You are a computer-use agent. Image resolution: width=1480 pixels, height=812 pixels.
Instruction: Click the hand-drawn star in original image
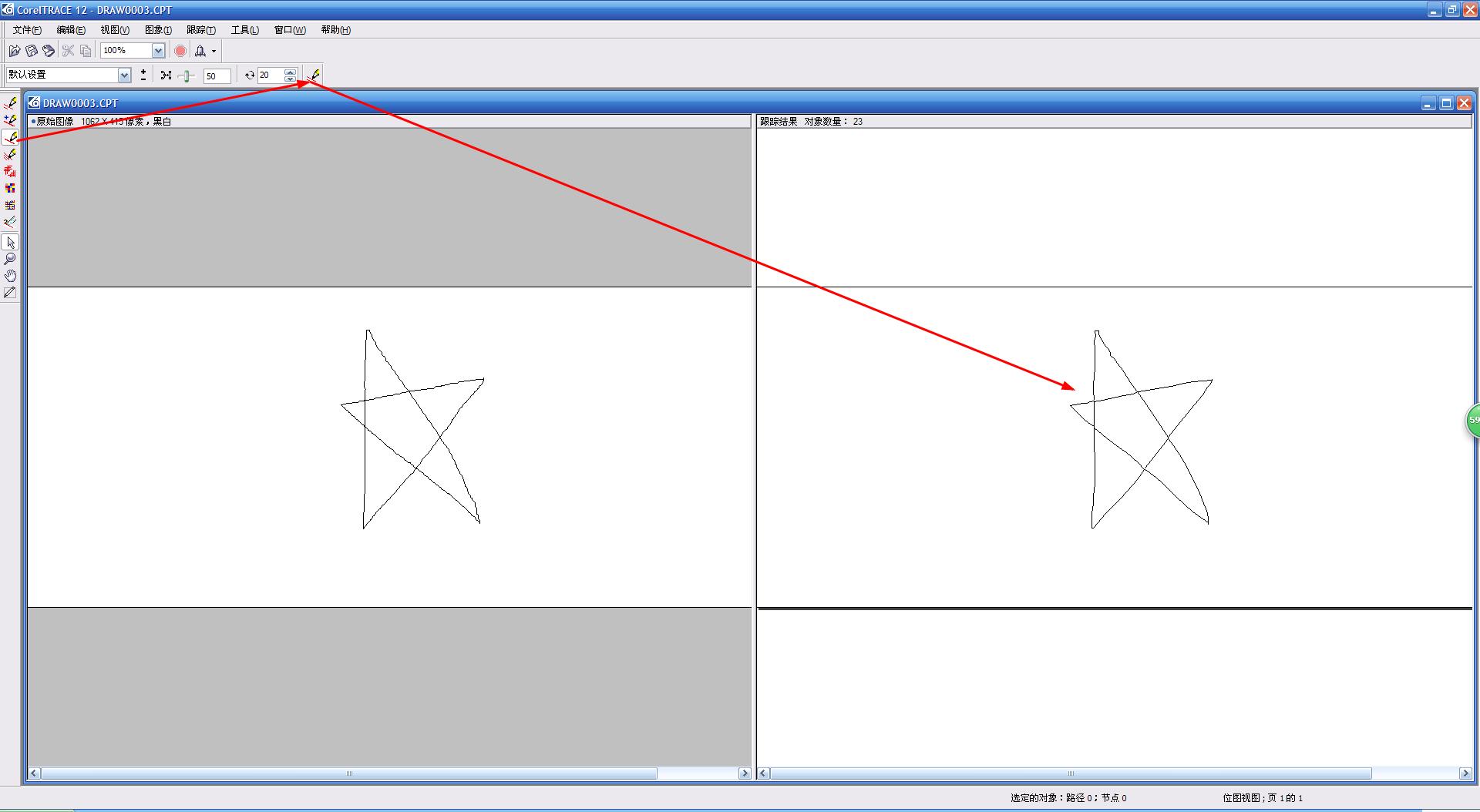pos(412,429)
